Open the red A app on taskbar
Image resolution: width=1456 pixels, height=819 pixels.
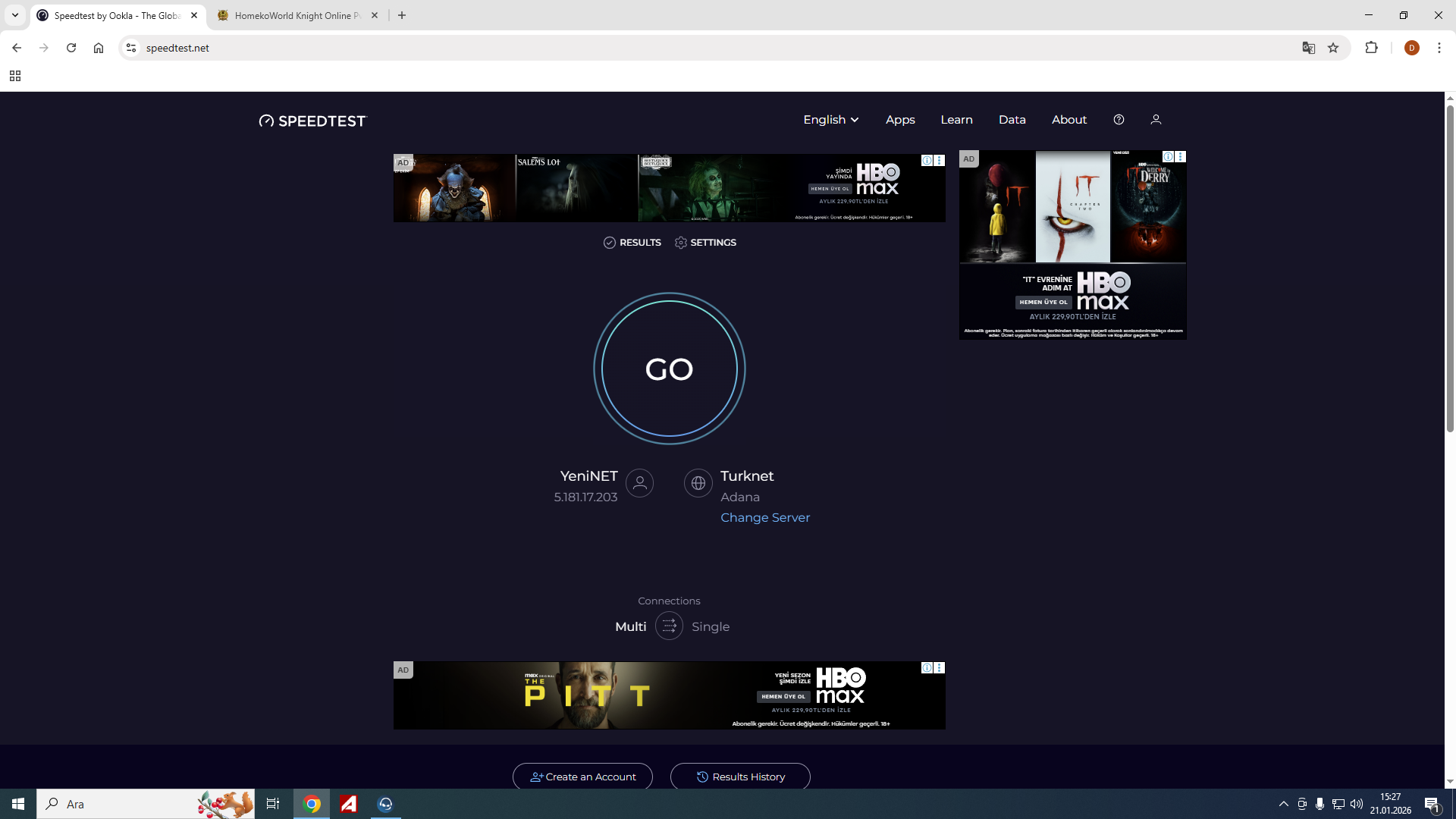pyautogui.click(x=349, y=804)
